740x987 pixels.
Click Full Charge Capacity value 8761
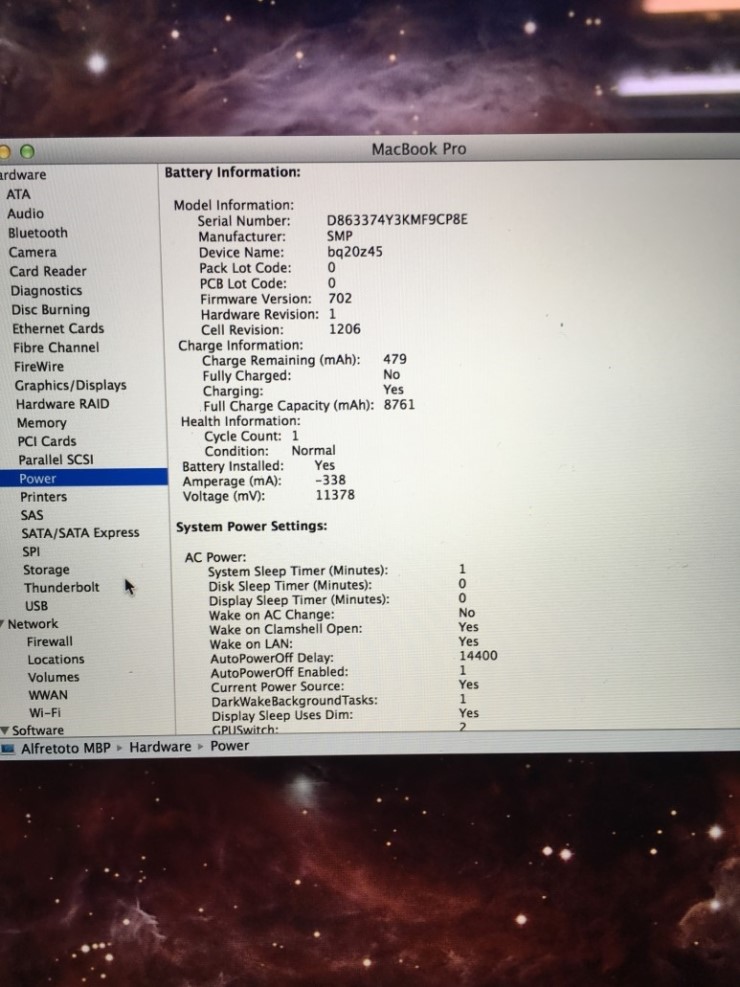[400, 405]
